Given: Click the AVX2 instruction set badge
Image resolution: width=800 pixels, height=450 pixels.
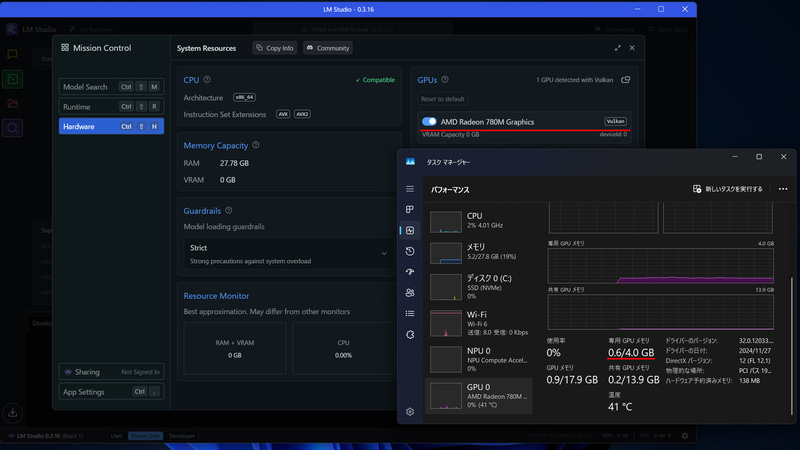Looking at the screenshot, I should coord(302,114).
